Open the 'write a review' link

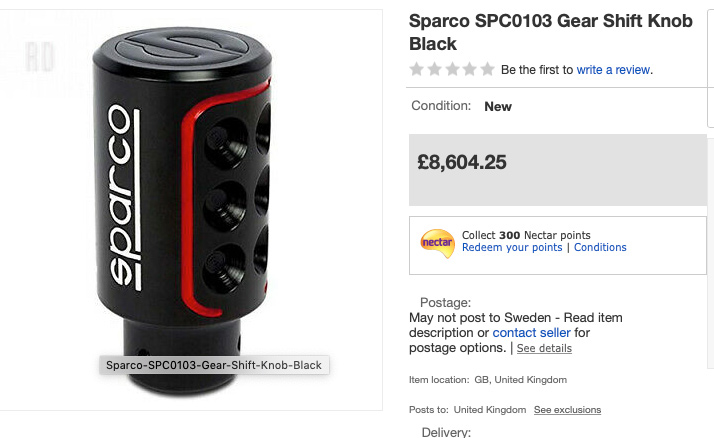(613, 70)
